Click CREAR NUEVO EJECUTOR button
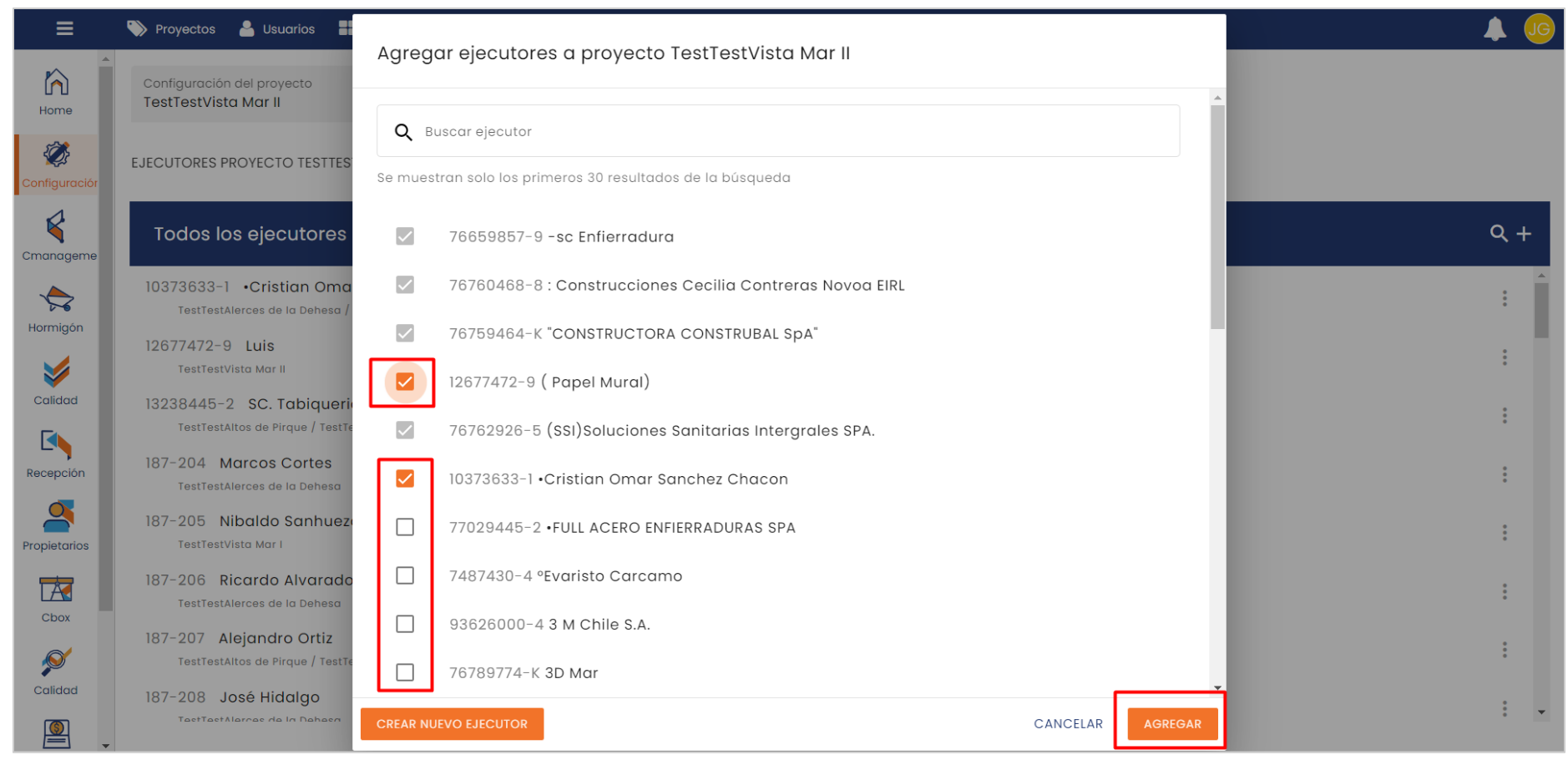The image size is (1568, 760). (x=452, y=724)
